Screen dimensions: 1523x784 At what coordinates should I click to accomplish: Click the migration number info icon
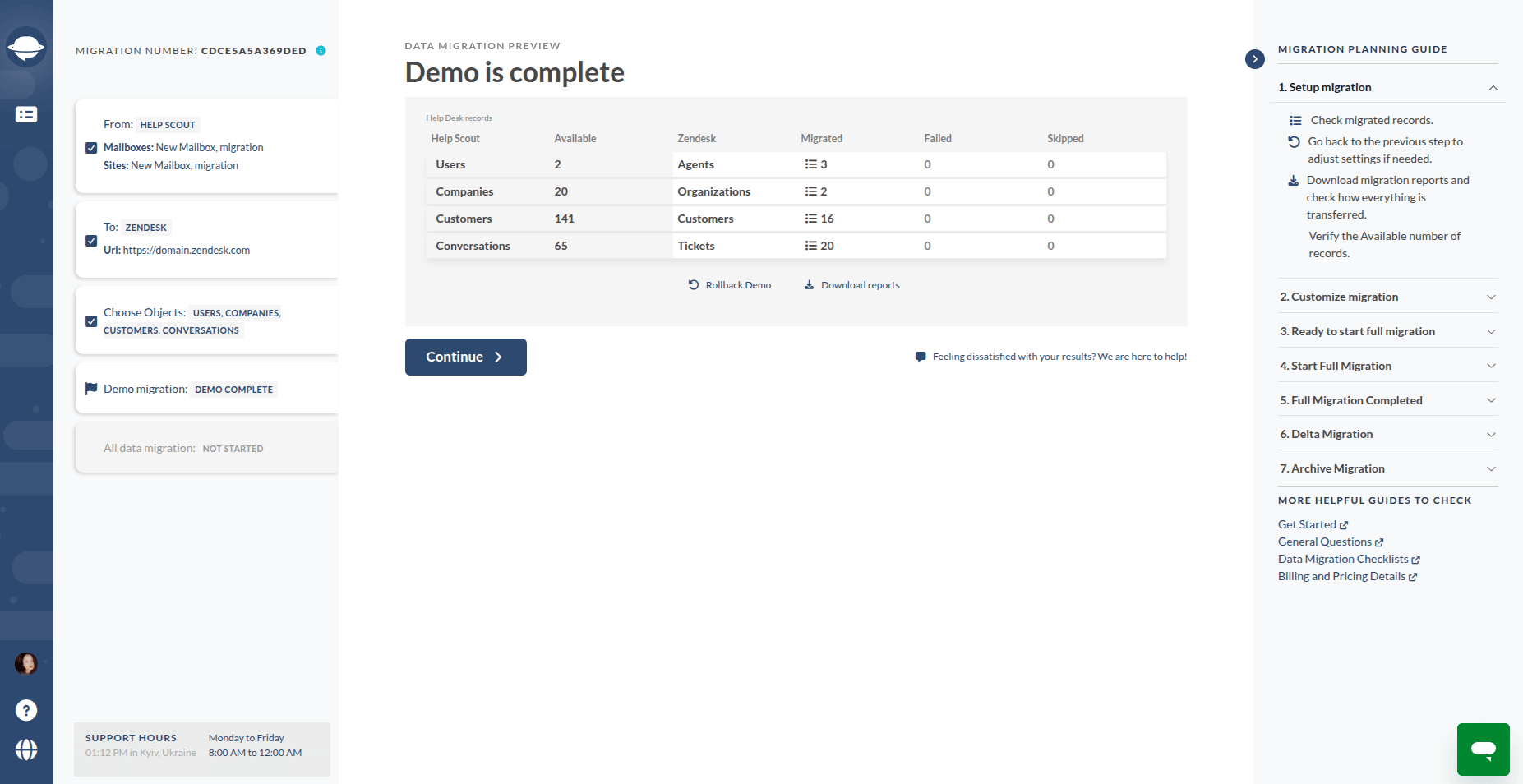coord(321,51)
